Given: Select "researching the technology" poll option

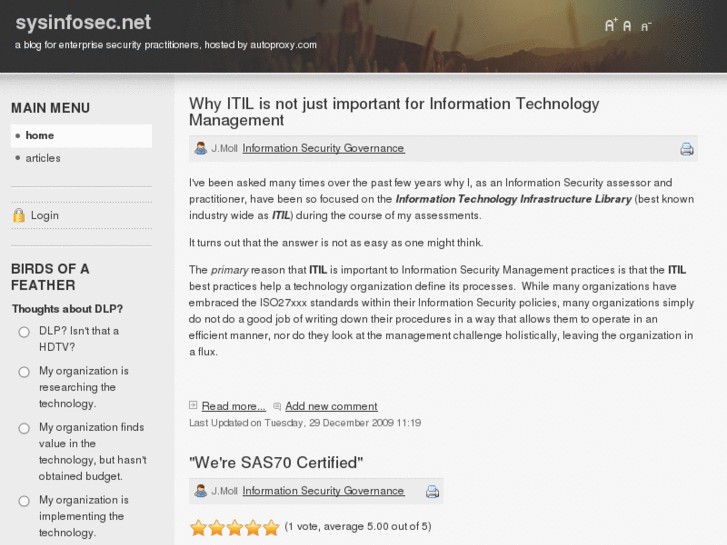Looking at the screenshot, I should [24, 372].
